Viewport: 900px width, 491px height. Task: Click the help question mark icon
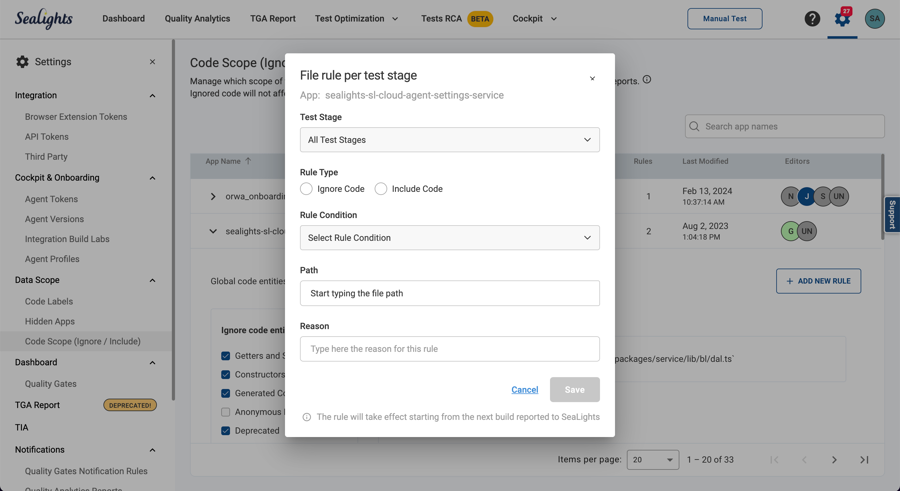(x=812, y=19)
